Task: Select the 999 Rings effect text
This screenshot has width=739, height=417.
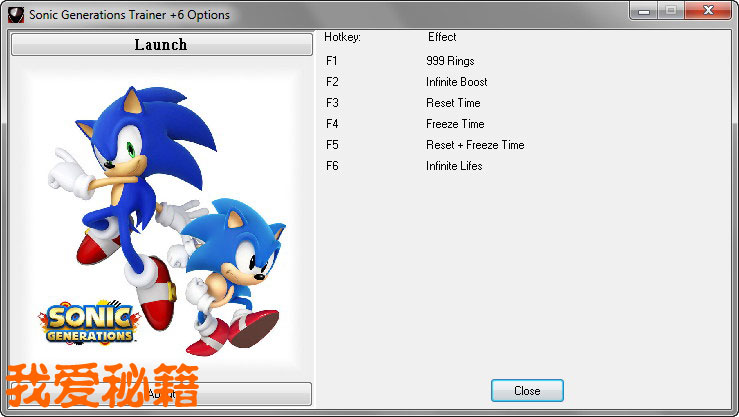Action: point(450,61)
